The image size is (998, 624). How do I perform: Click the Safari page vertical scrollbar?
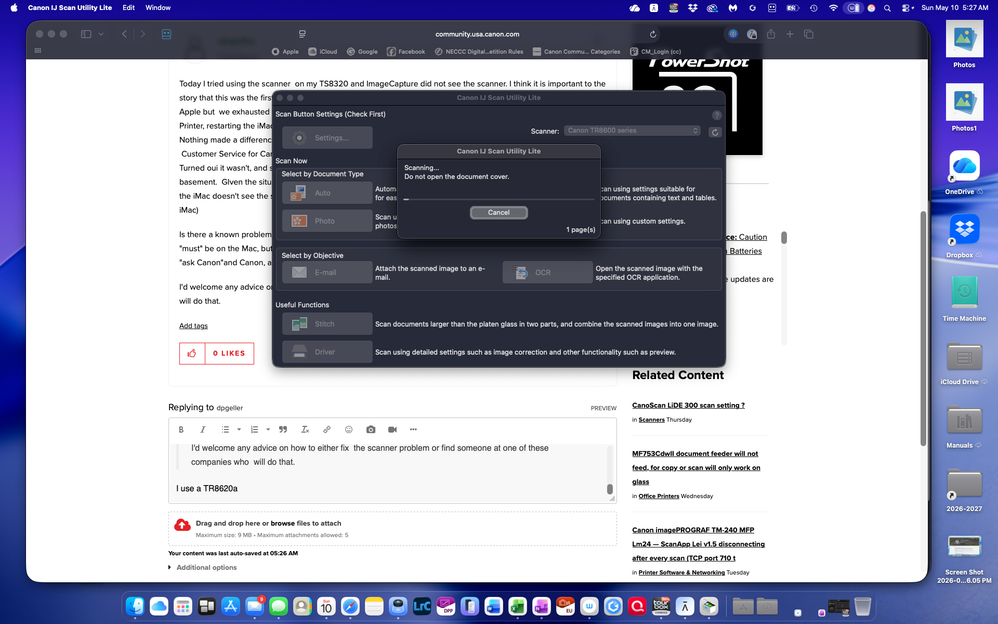923,328
